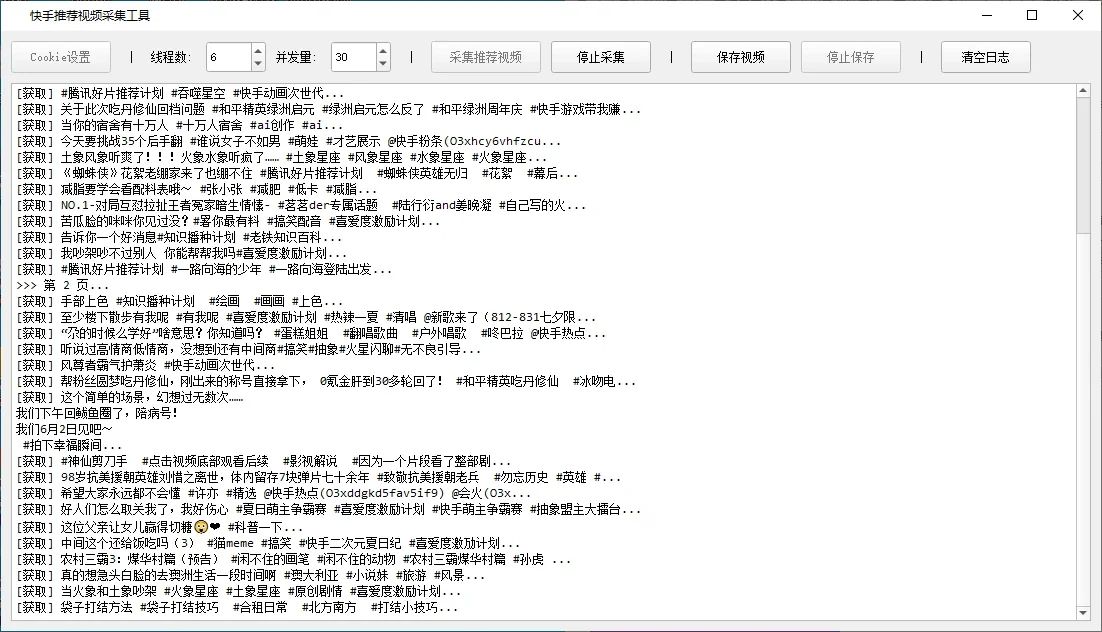Click log line starting '听说过高情商低情商'
1102x632 pixels.
248,349
